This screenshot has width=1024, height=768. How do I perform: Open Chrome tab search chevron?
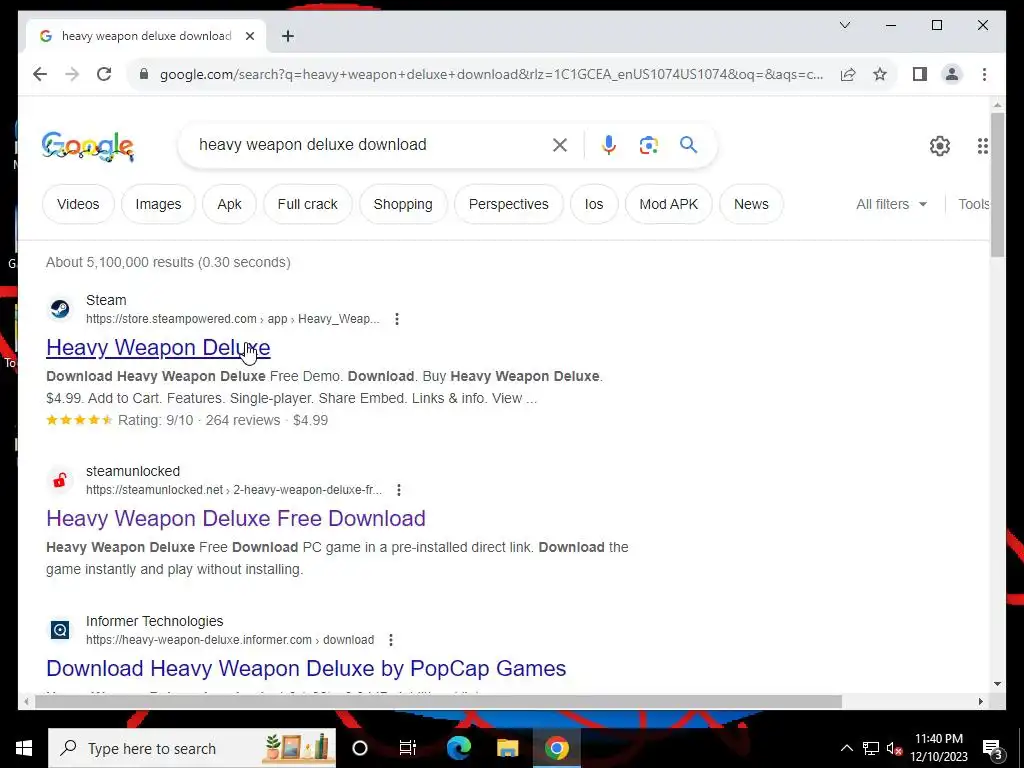pyautogui.click(x=844, y=25)
